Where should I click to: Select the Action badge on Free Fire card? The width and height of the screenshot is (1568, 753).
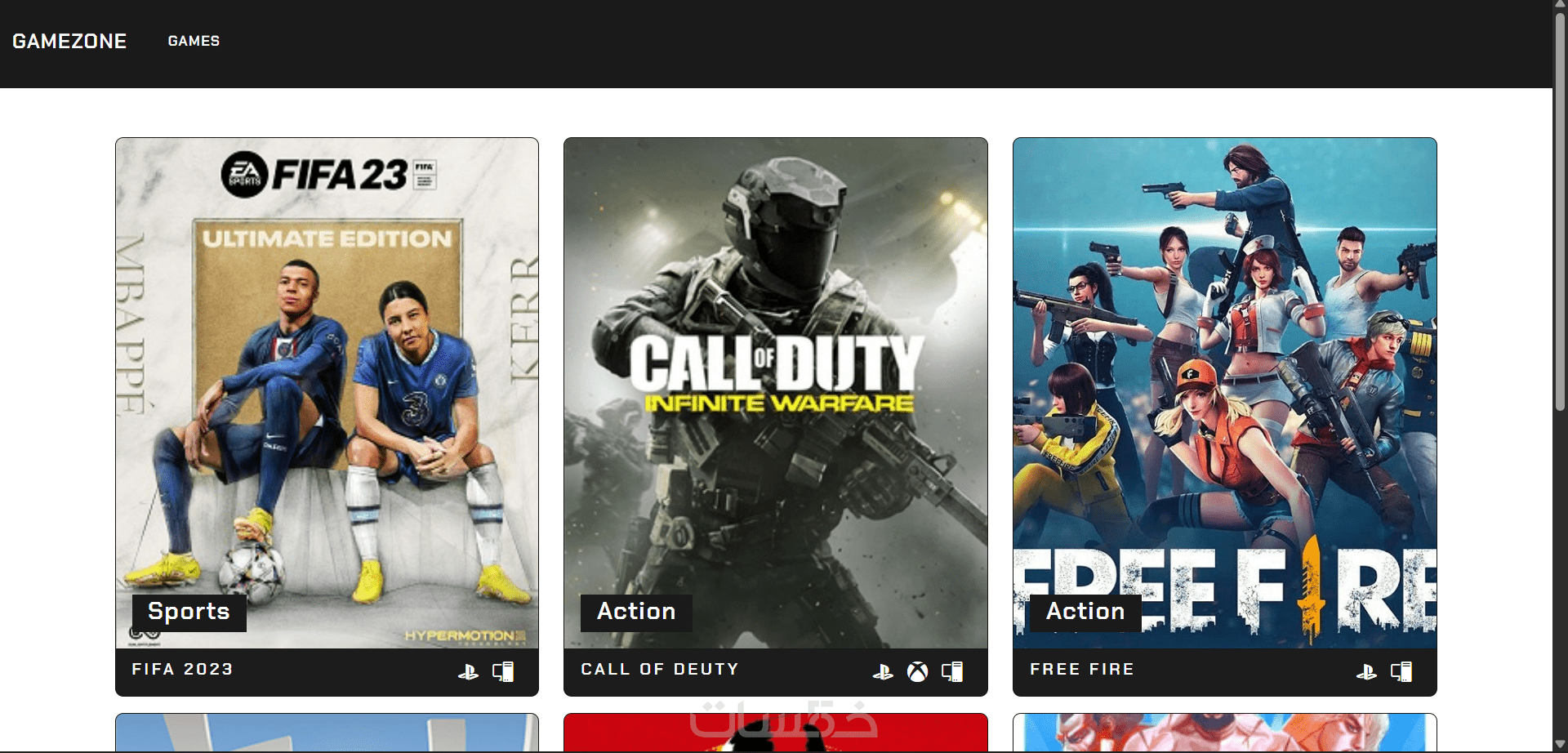pos(1085,612)
